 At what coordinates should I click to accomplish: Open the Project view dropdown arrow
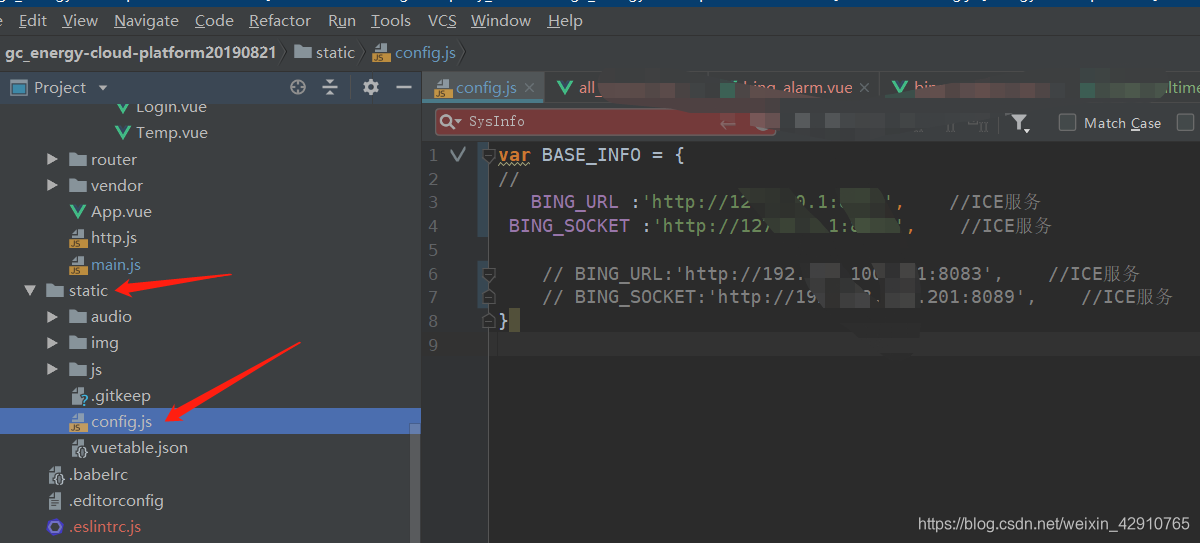tap(103, 88)
